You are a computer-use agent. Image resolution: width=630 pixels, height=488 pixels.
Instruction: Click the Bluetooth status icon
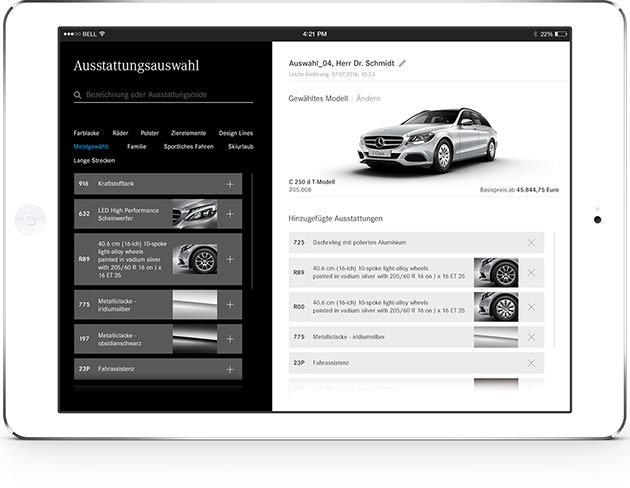point(535,34)
